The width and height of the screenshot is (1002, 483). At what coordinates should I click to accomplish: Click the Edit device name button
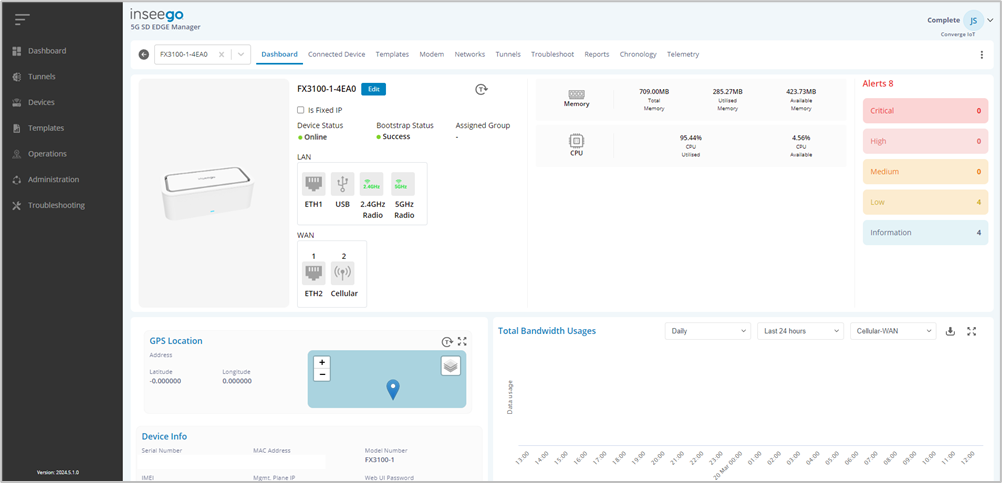pos(374,89)
